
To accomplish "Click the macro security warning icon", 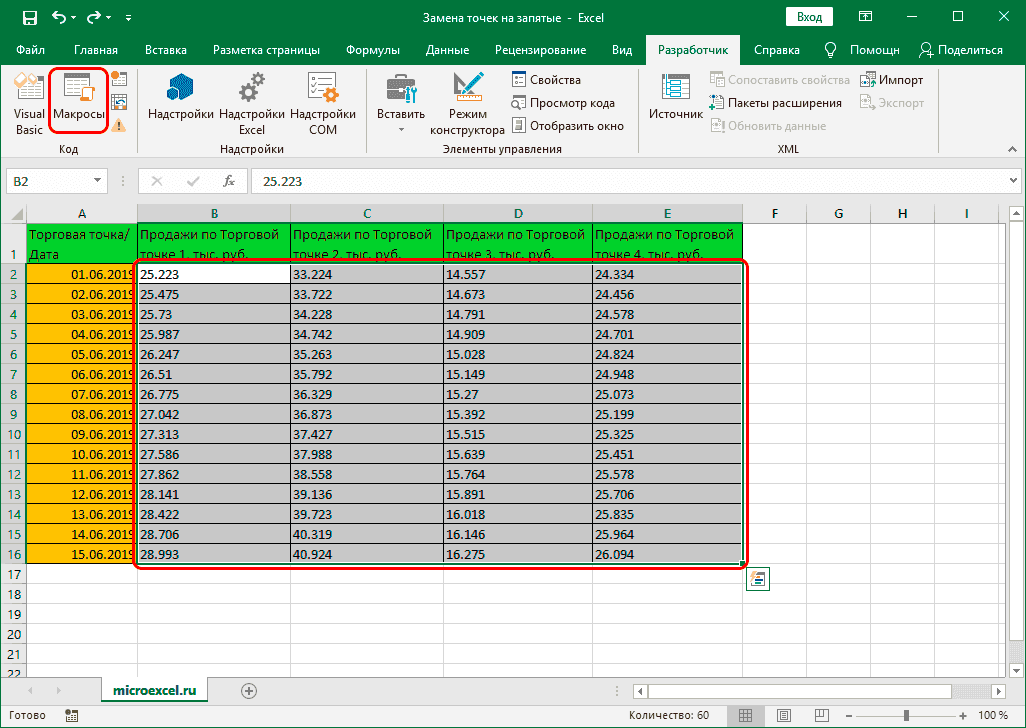I will tap(119, 126).
